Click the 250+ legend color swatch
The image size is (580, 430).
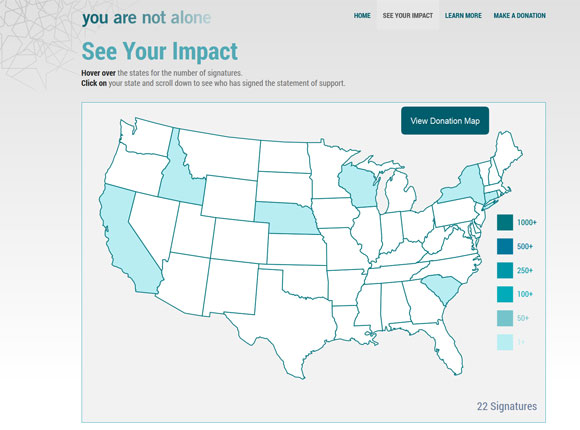pyautogui.click(x=505, y=270)
